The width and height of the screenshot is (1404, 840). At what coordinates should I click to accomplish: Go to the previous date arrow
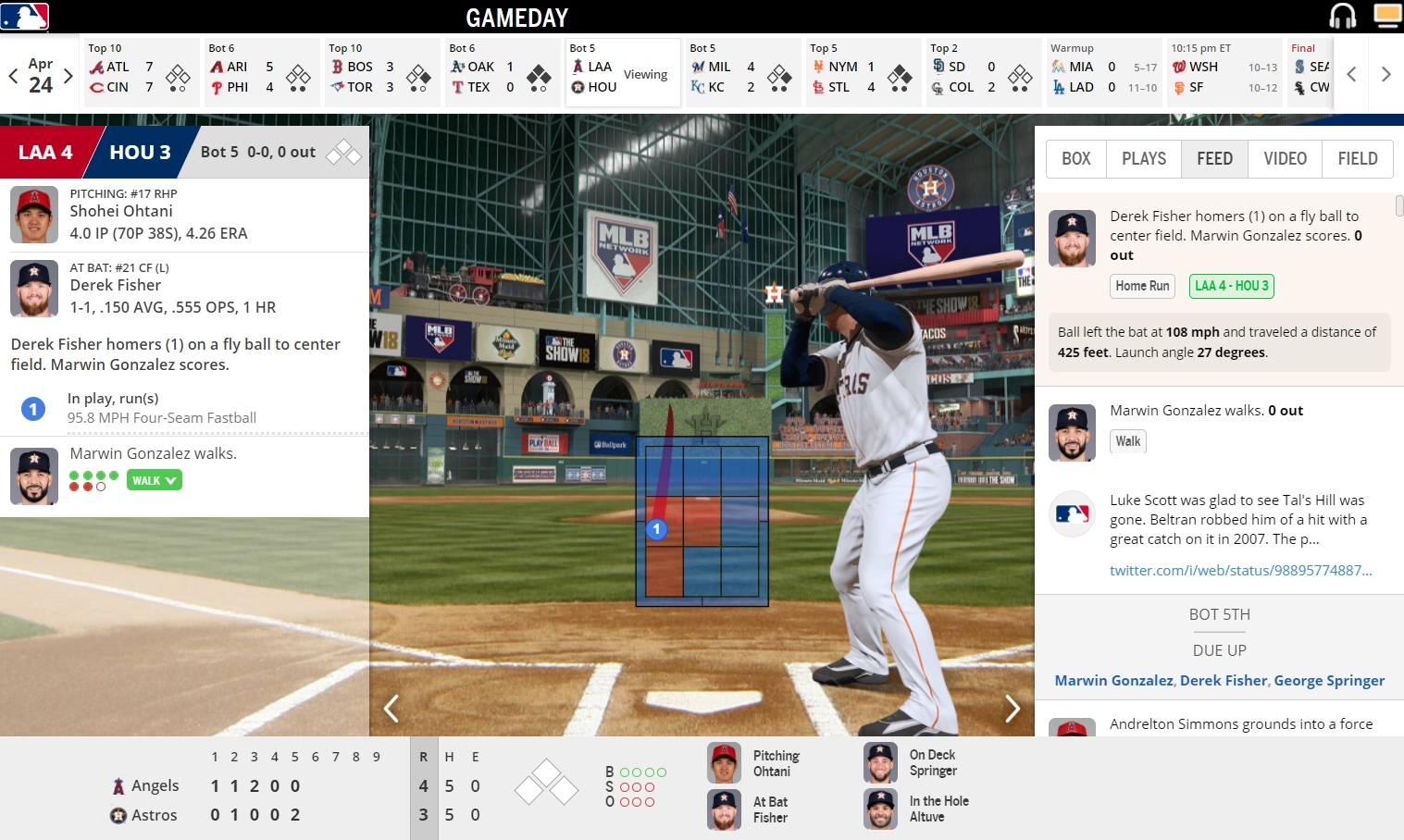13,76
